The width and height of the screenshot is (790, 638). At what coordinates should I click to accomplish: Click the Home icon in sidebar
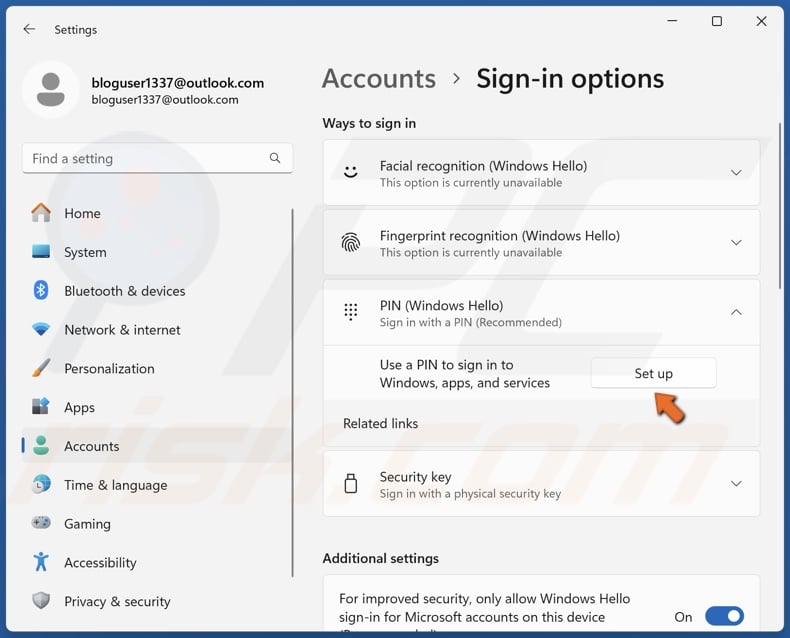[41, 213]
